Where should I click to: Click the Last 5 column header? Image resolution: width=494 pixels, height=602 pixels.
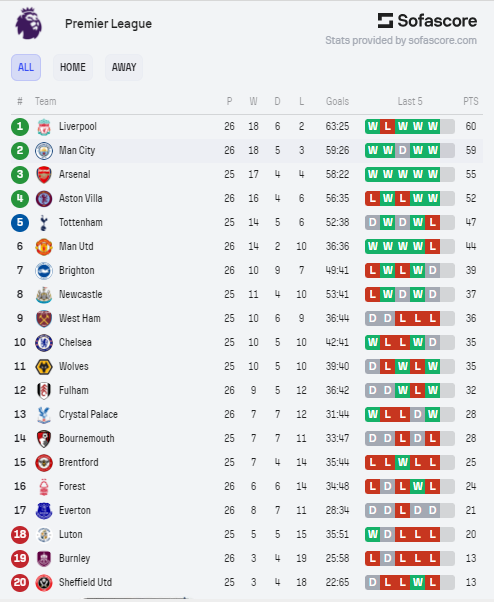pyautogui.click(x=410, y=101)
